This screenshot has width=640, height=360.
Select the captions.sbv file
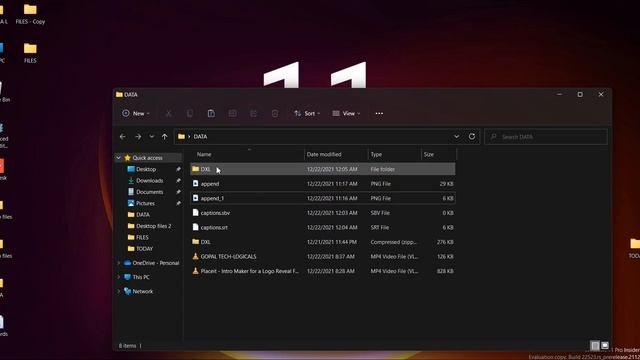322,213
